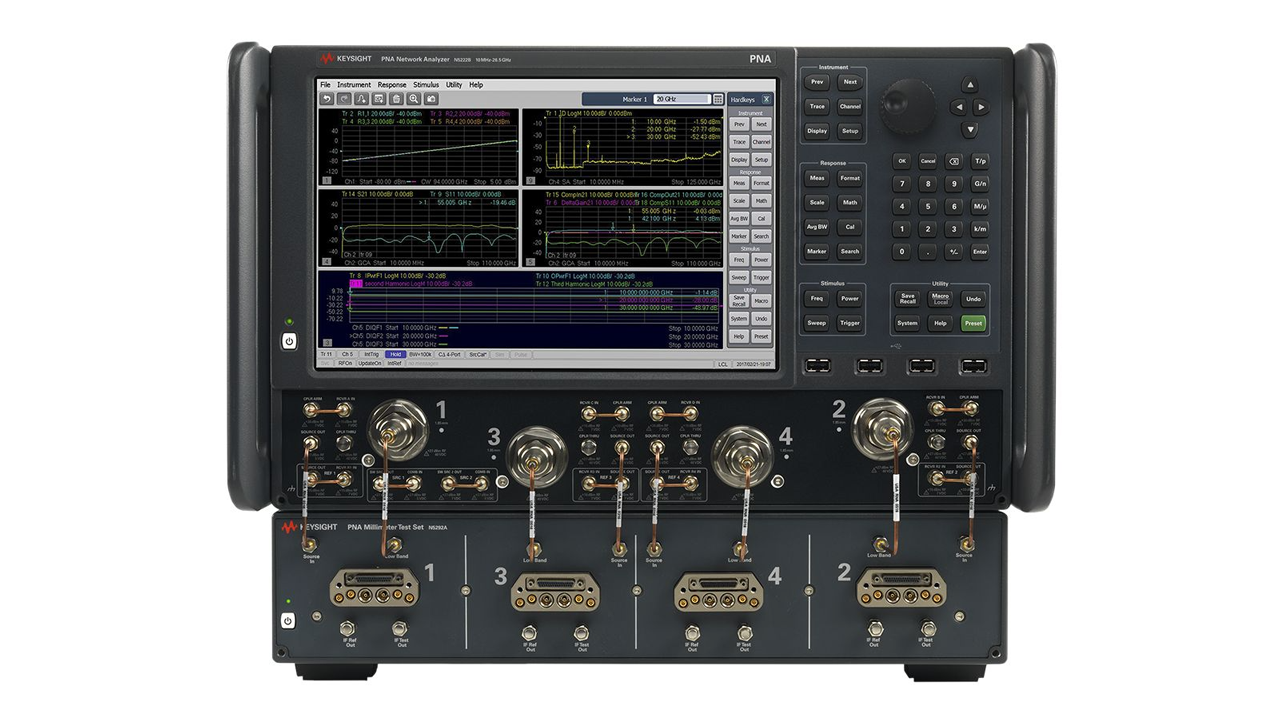The width and height of the screenshot is (1280, 720).
Task: Click the on-screen Trigger softkey in the Hardkeys panel
Action: click(761, 277)
